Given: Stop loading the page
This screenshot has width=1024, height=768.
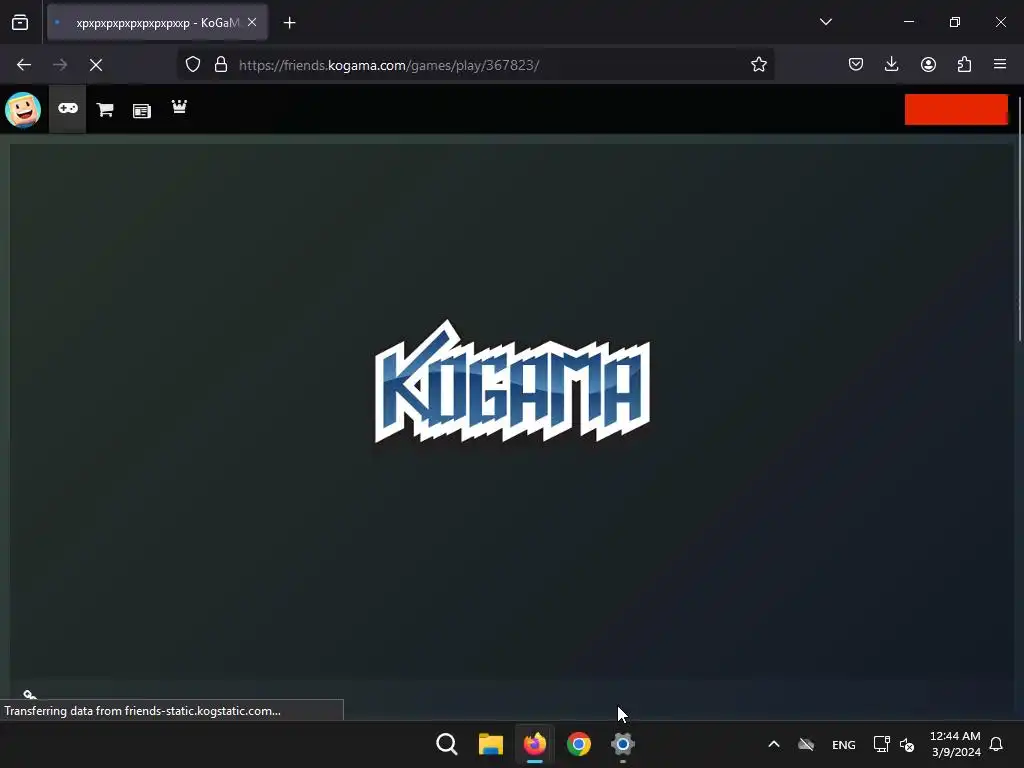Looking at the screenshot, I should coord(96,65).
